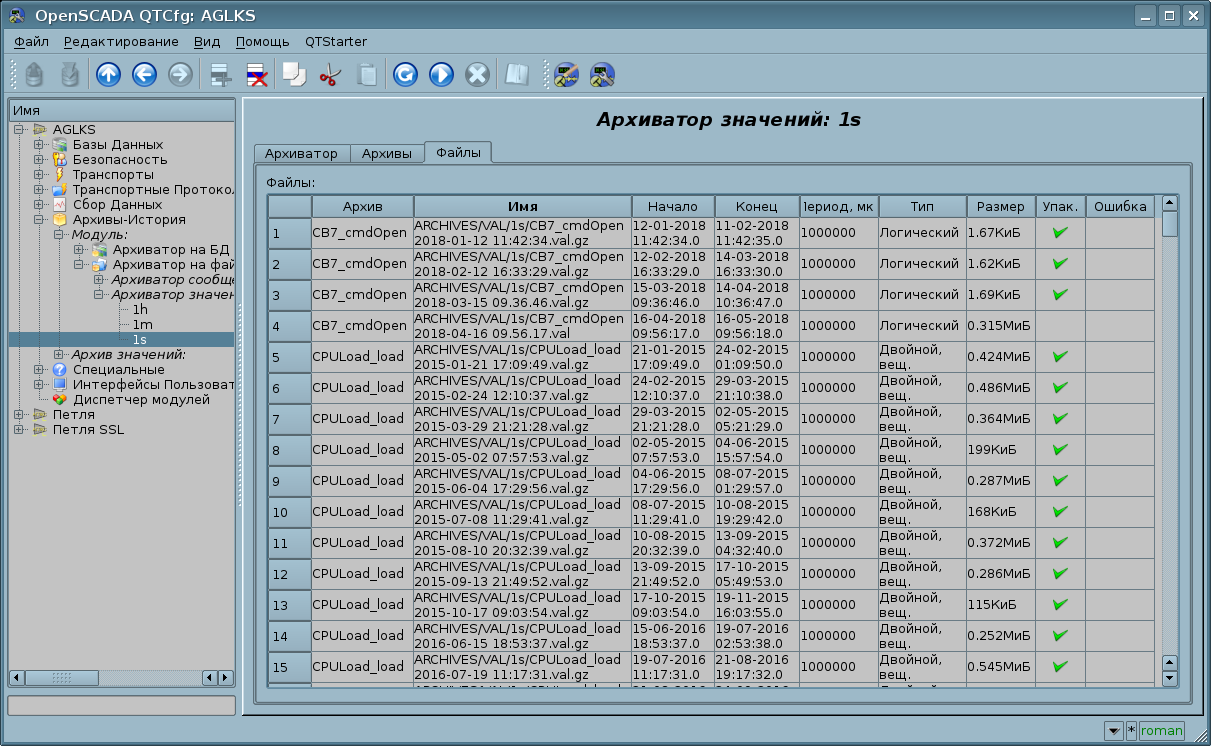Open the Редактирование menu
The image size is (1211, 746).
pyautogui.click(x=121, y=41)
